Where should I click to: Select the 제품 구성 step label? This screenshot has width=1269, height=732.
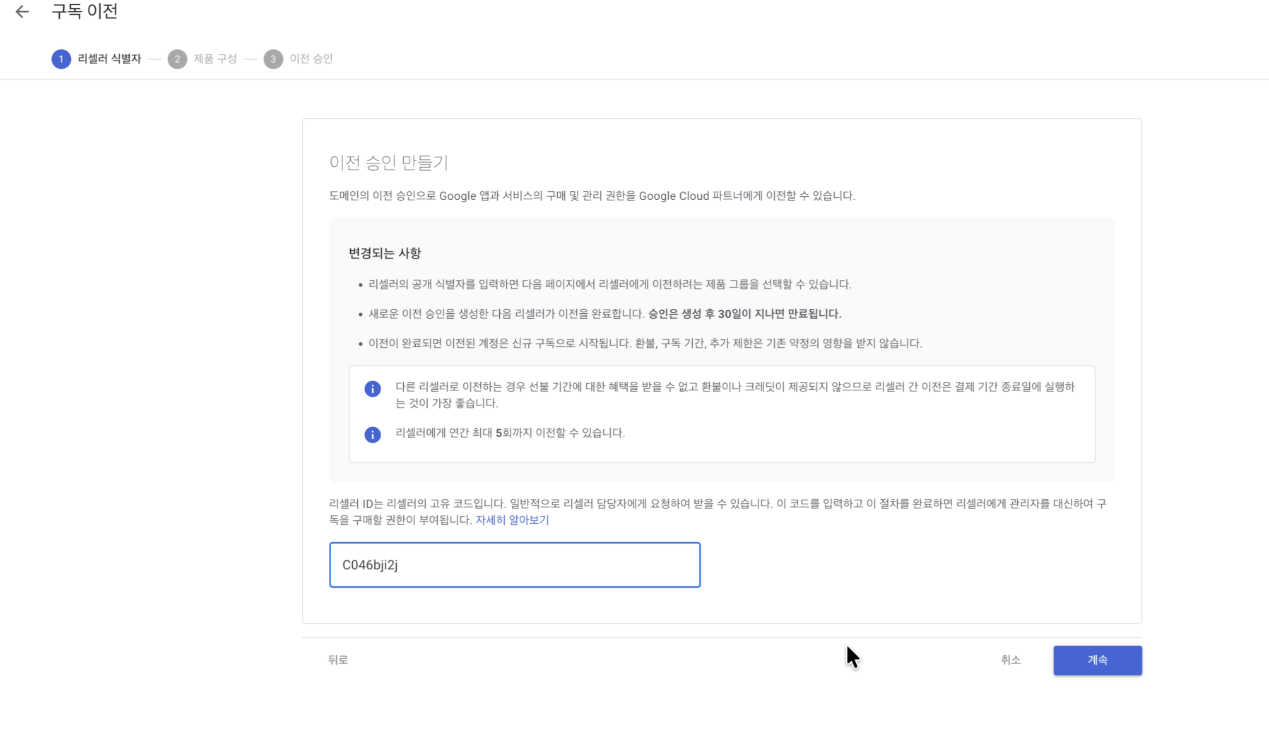[x=215, y=59]
